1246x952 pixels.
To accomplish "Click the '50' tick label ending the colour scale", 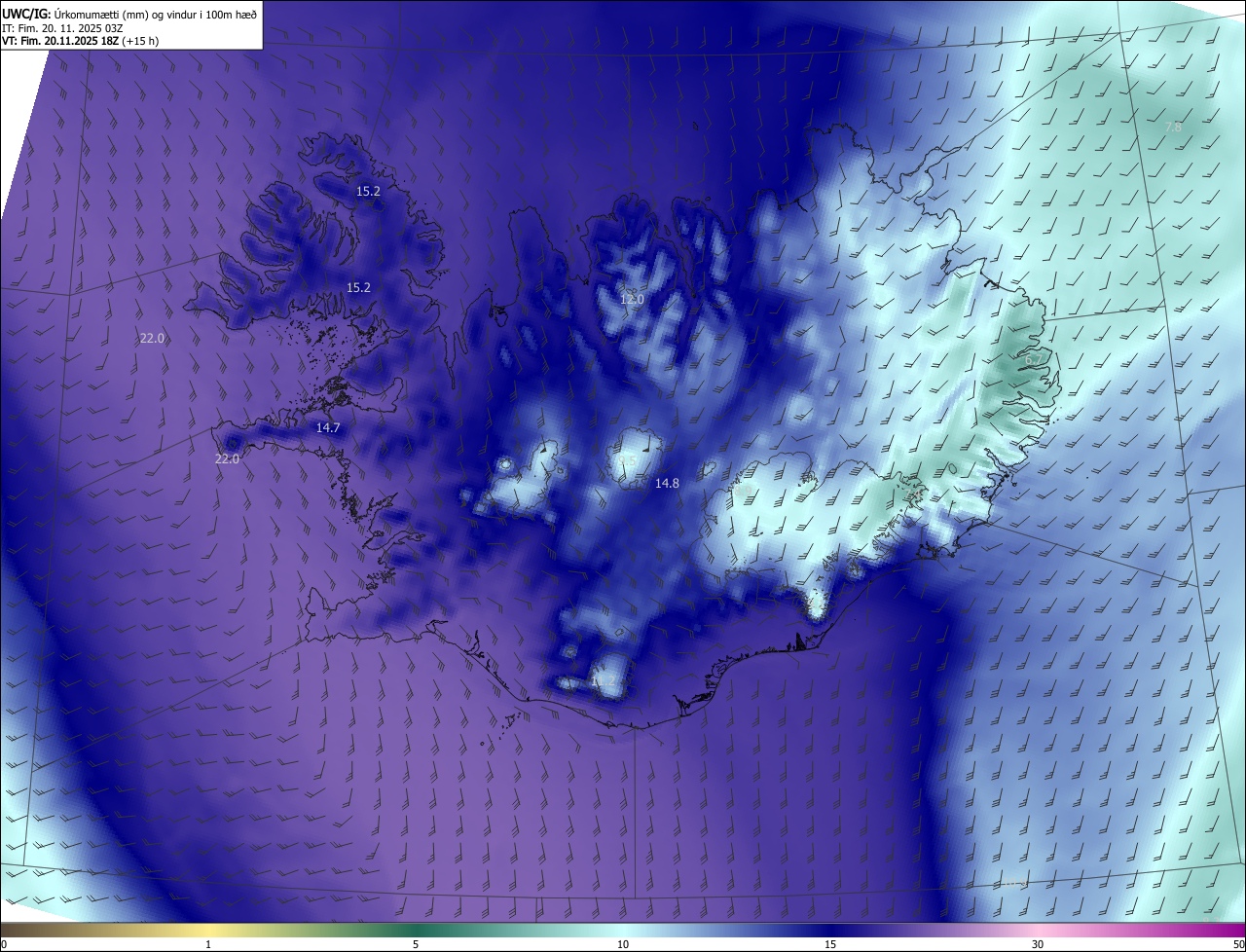I will pyautogui.click(x=1238, y=944).
